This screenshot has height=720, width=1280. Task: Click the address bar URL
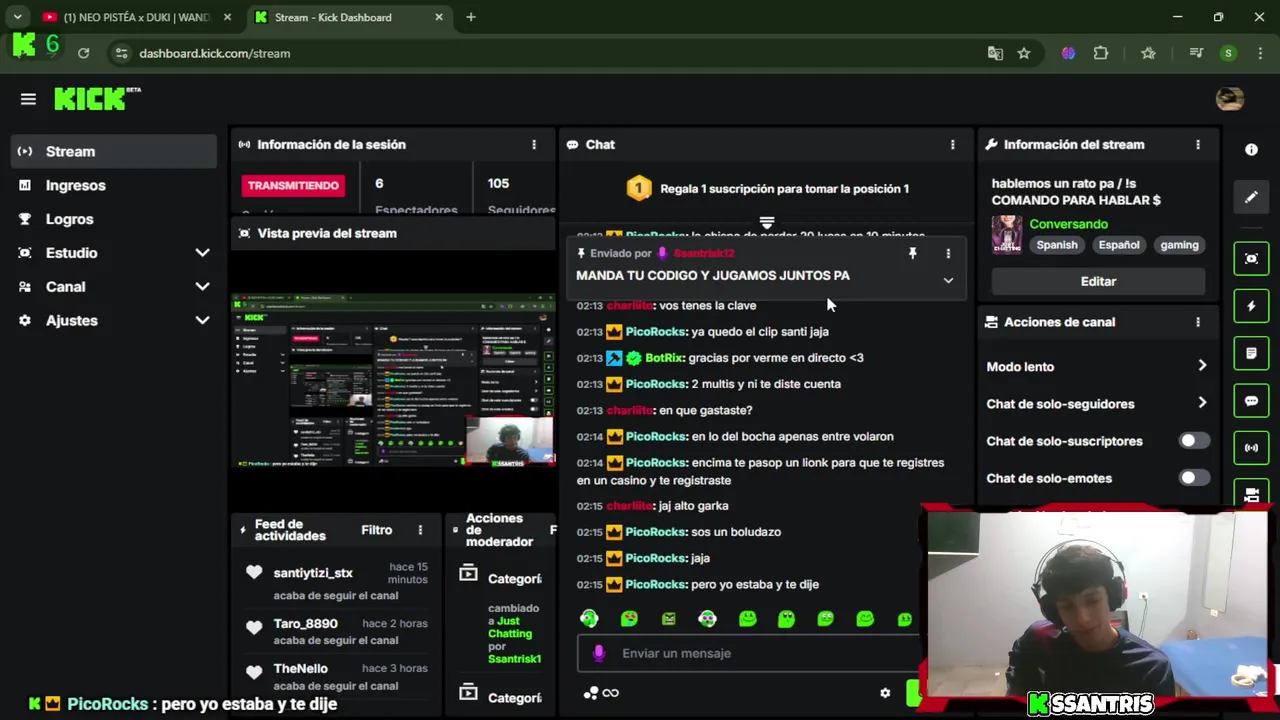(x=214, y=53)
